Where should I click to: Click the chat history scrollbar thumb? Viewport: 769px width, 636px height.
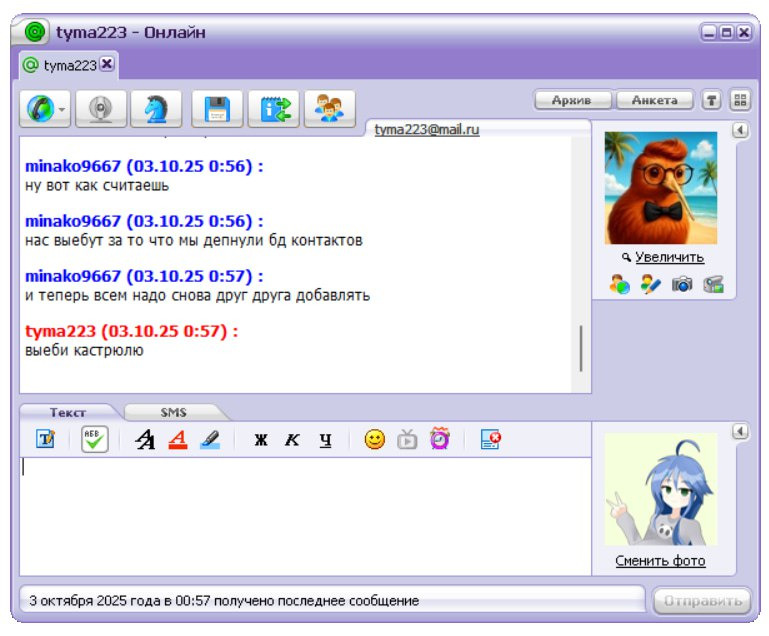[581, 348]
